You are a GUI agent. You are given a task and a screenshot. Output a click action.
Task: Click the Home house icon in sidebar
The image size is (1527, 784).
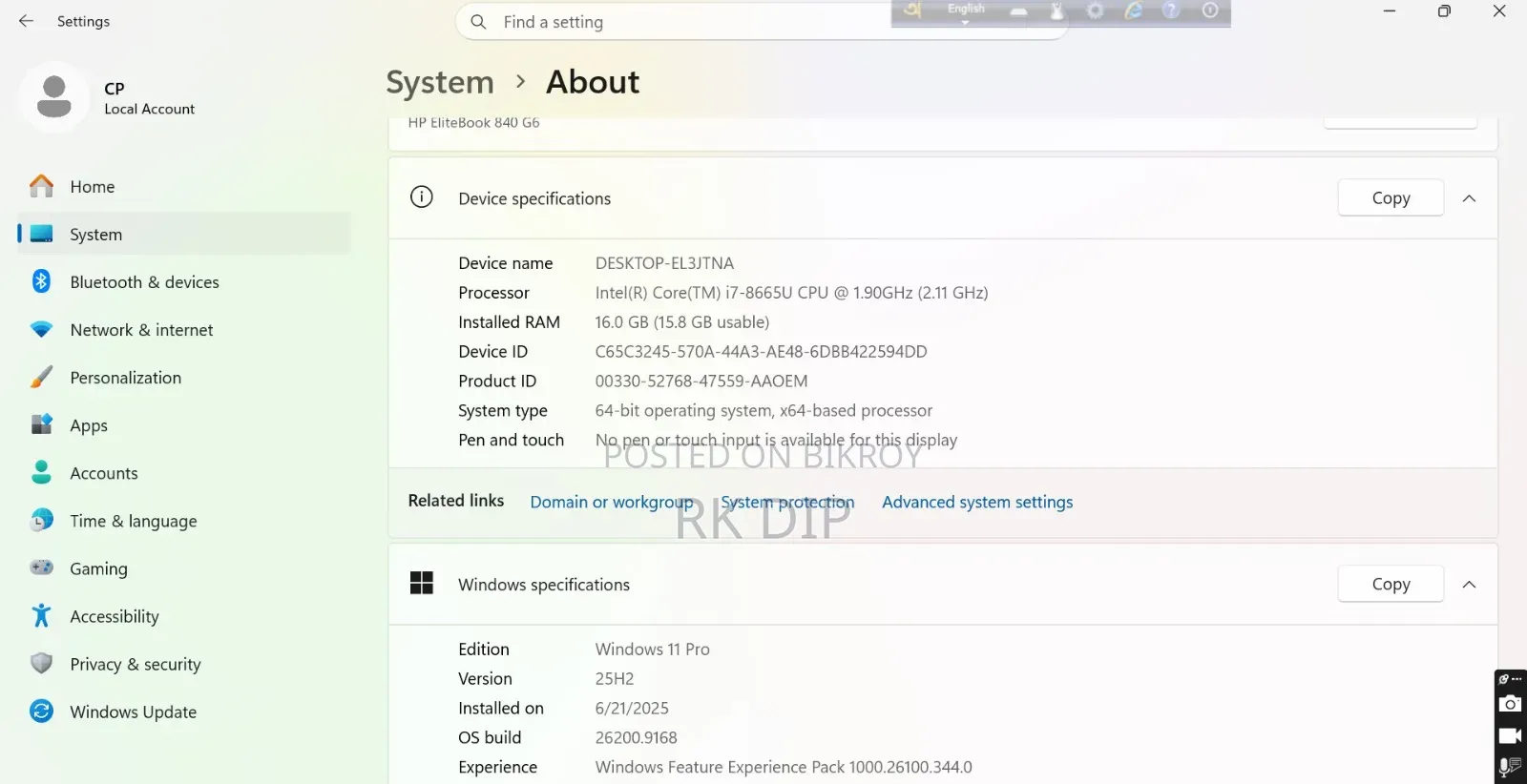point(41,186)
